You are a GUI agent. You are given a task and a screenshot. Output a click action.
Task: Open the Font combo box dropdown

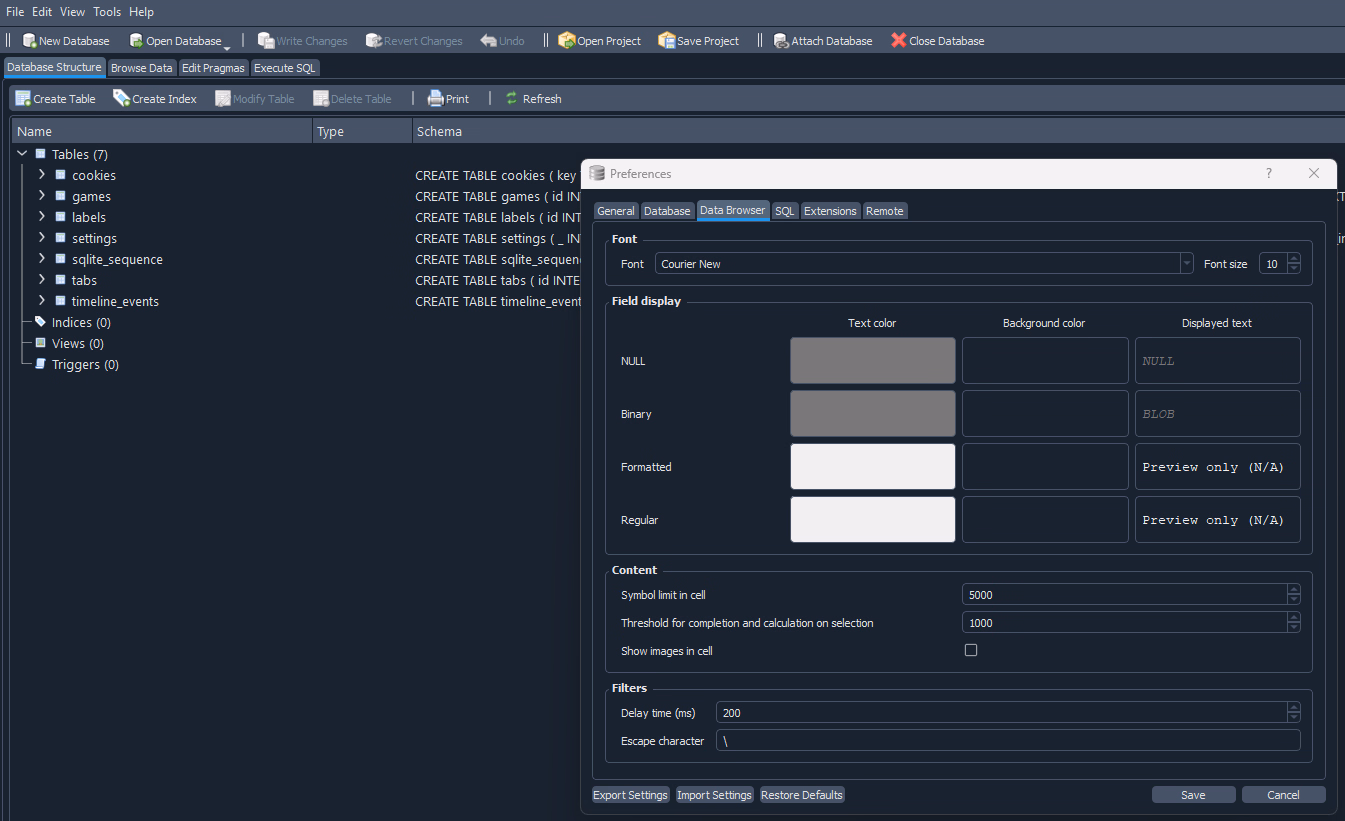pos(1187,264)
